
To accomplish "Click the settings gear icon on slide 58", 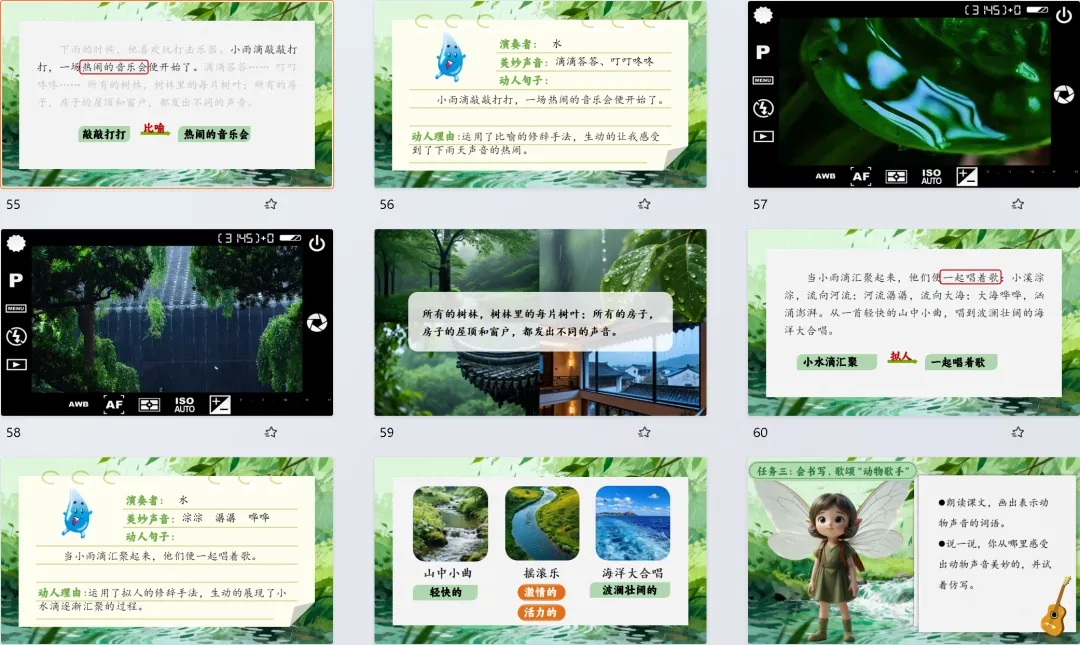I will (17, 243).
